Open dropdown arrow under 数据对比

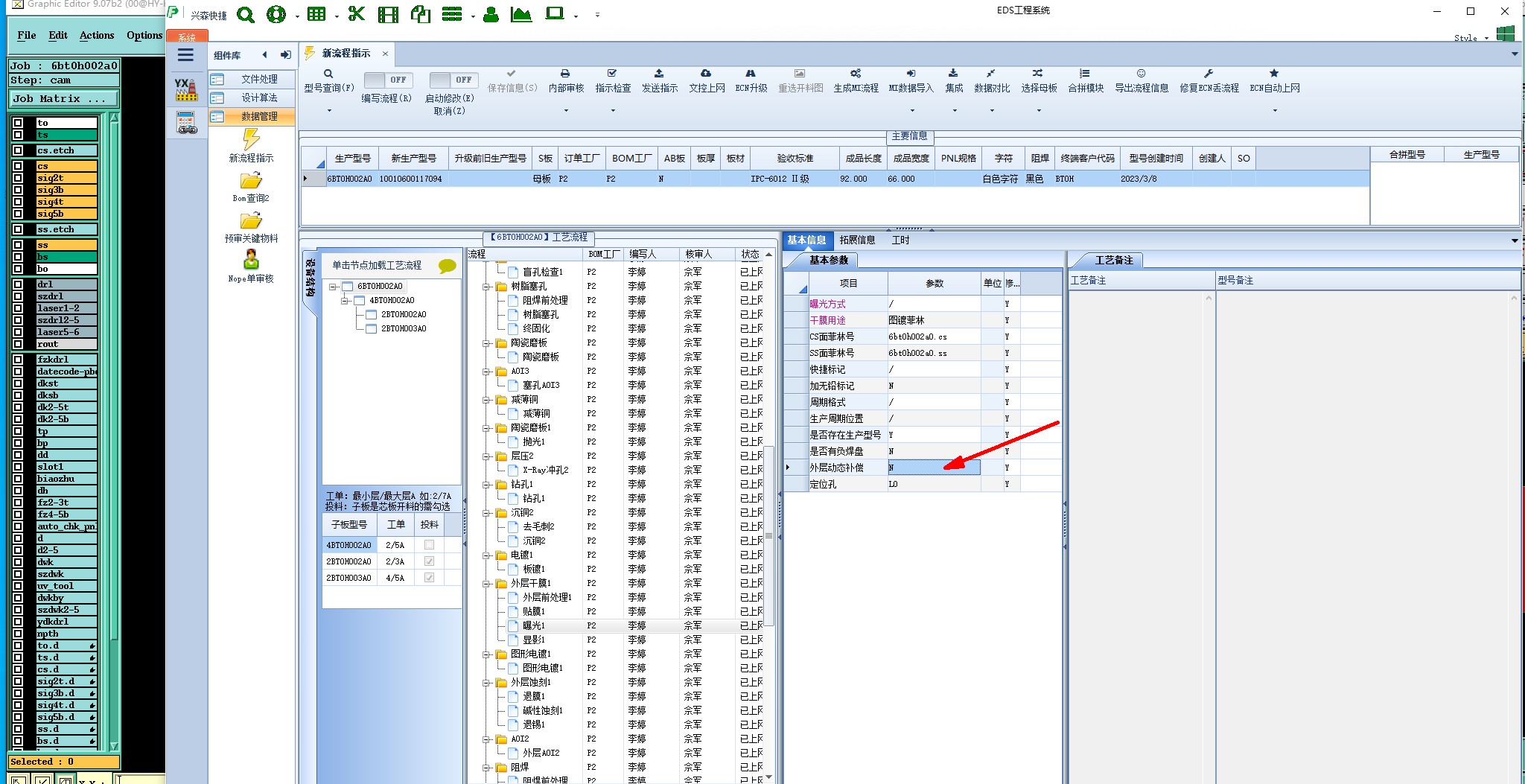point(992,111)
